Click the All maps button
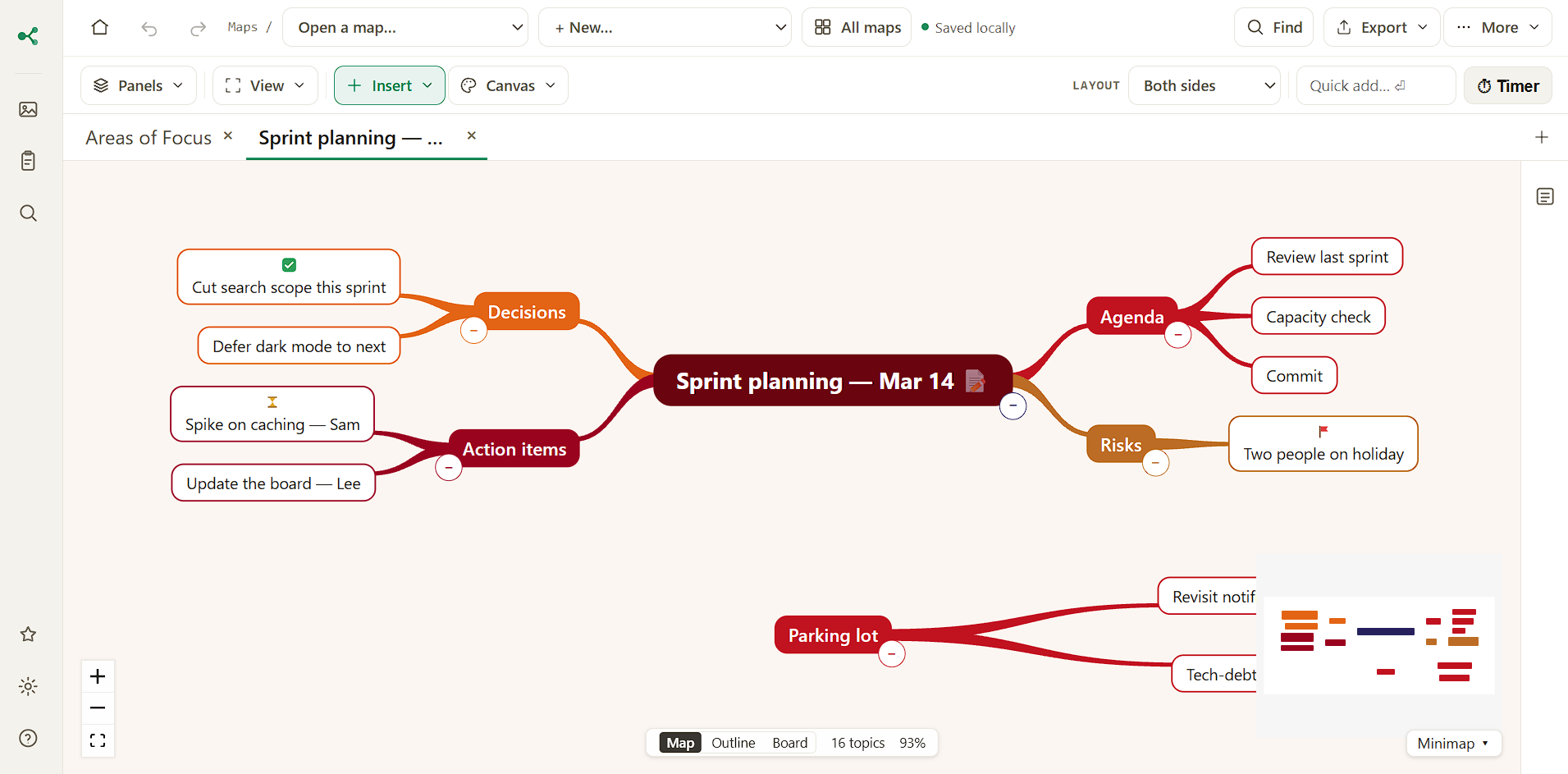The height and width of the screenshot is (774, 1568). pos(857,27)
